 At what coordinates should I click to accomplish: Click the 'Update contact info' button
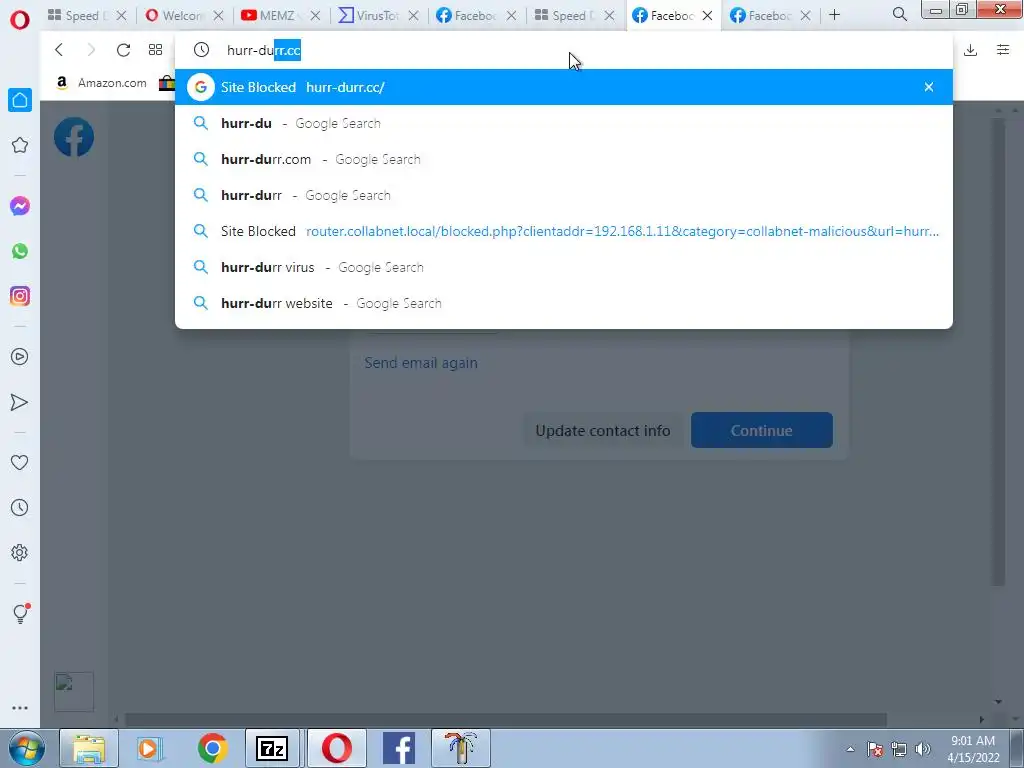603,430
